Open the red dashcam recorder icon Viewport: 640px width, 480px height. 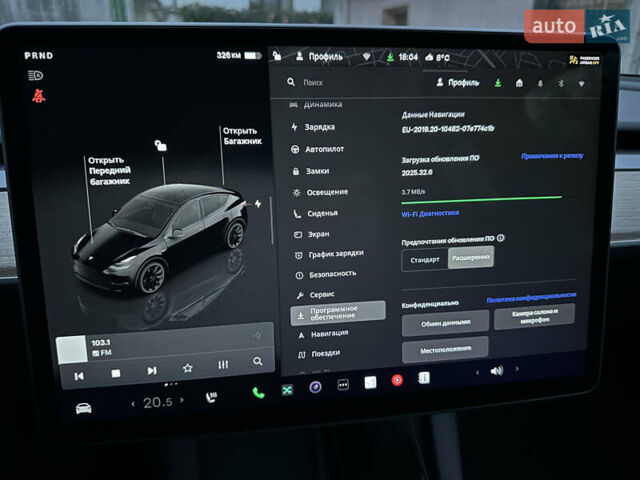point(397,380)
